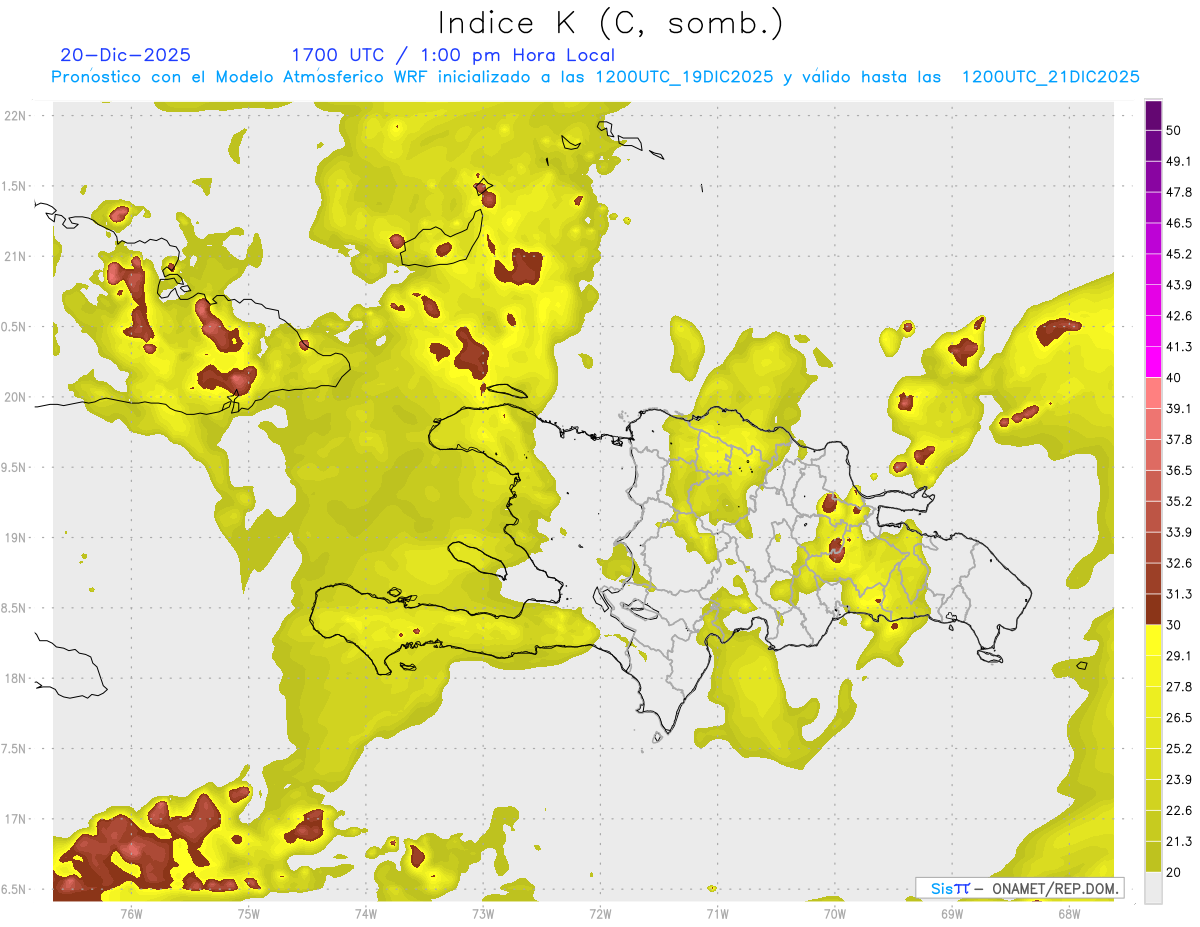Screen dimensions: 1200x927
Task: Click the "71W" longitude label
Action: click(x=717, y=912)
